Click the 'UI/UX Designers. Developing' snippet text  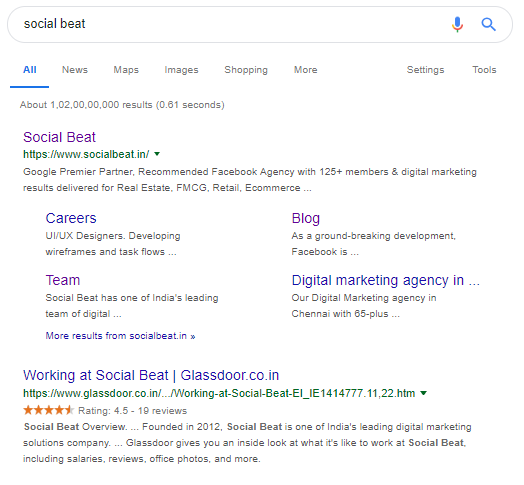[113, 244]
